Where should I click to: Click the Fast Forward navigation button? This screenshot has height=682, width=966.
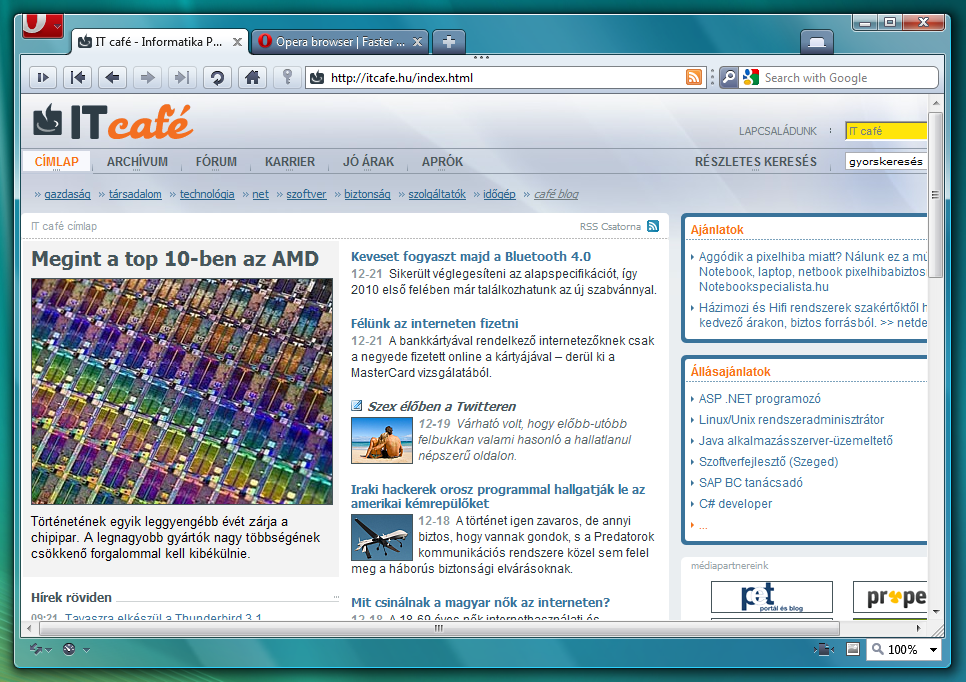click(x=182, y=78)
